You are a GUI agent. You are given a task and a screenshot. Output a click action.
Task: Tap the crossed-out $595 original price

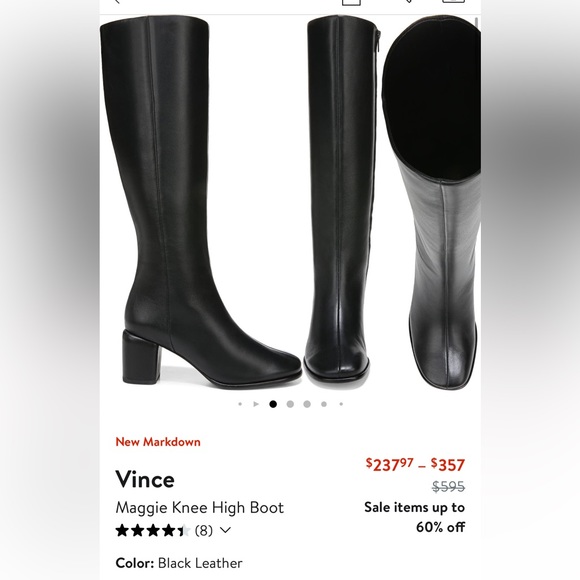coord(448,486)
